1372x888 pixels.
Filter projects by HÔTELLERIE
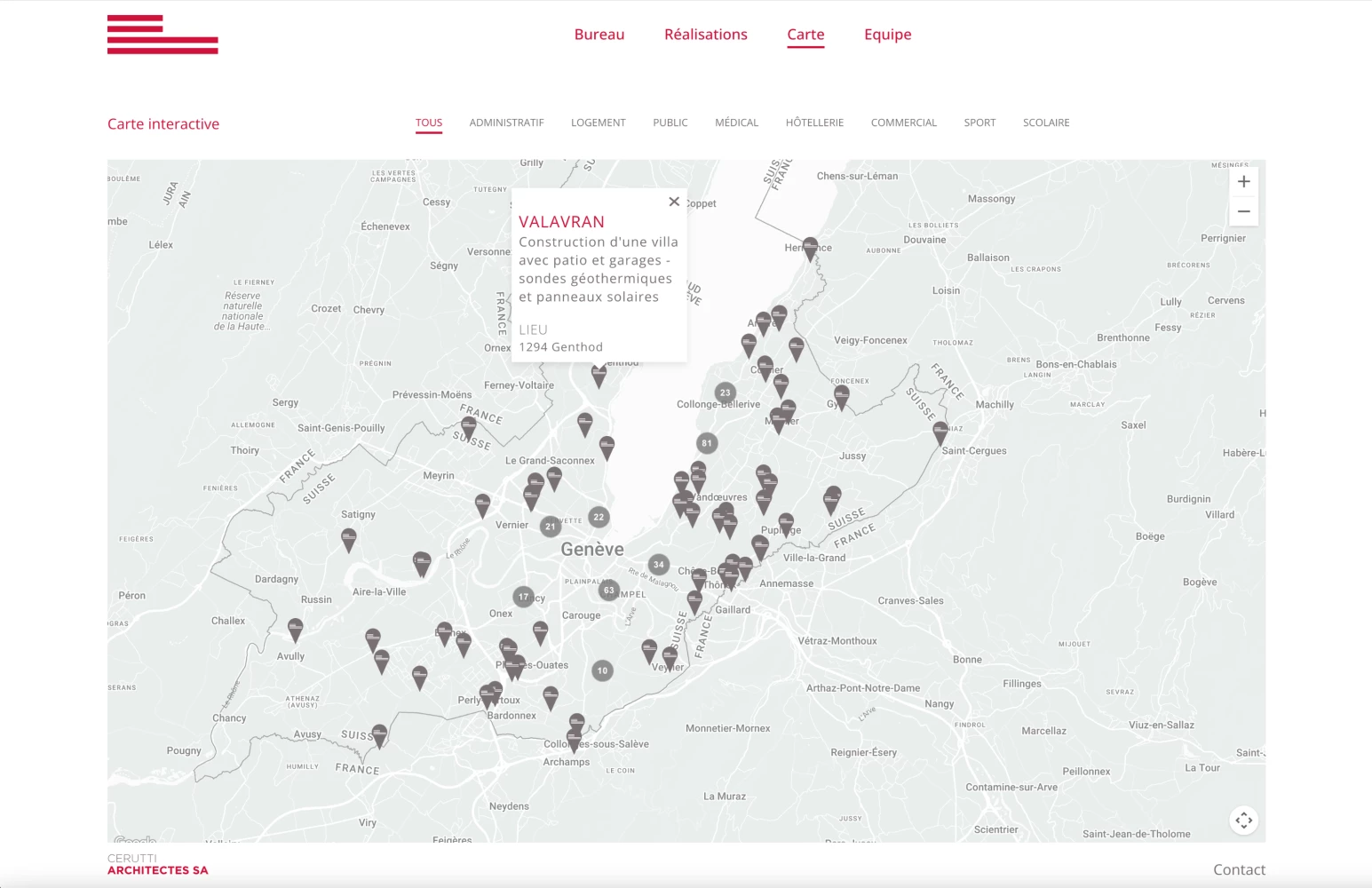click(x=814, y=123)
